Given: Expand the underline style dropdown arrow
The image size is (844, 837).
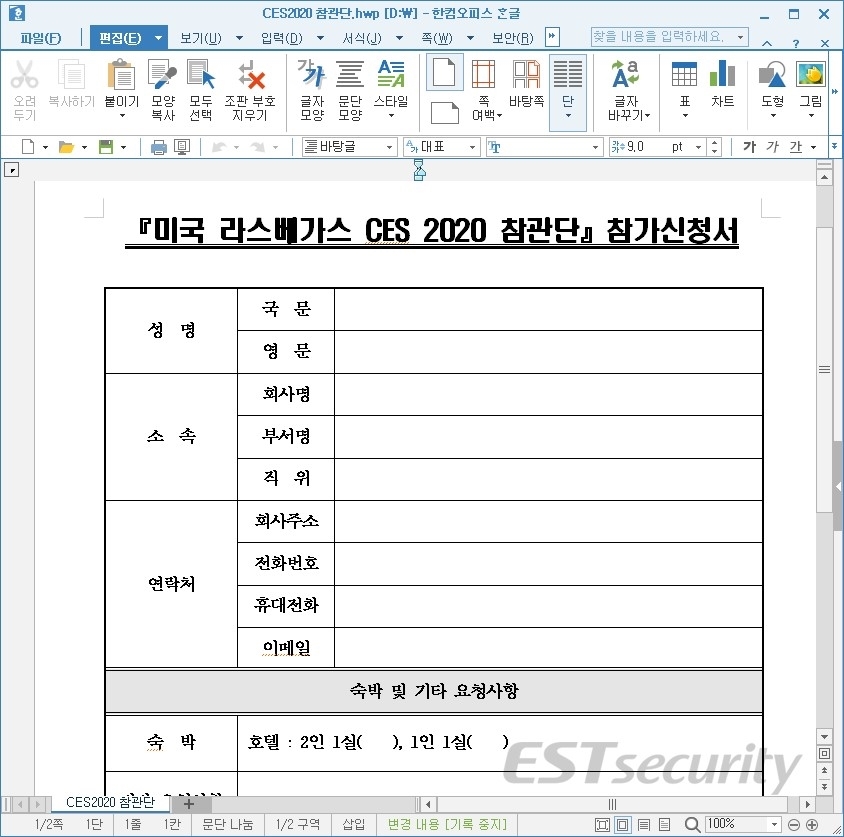Looking at the screenshot, I should pyautogui.click(x=813, y=147).
